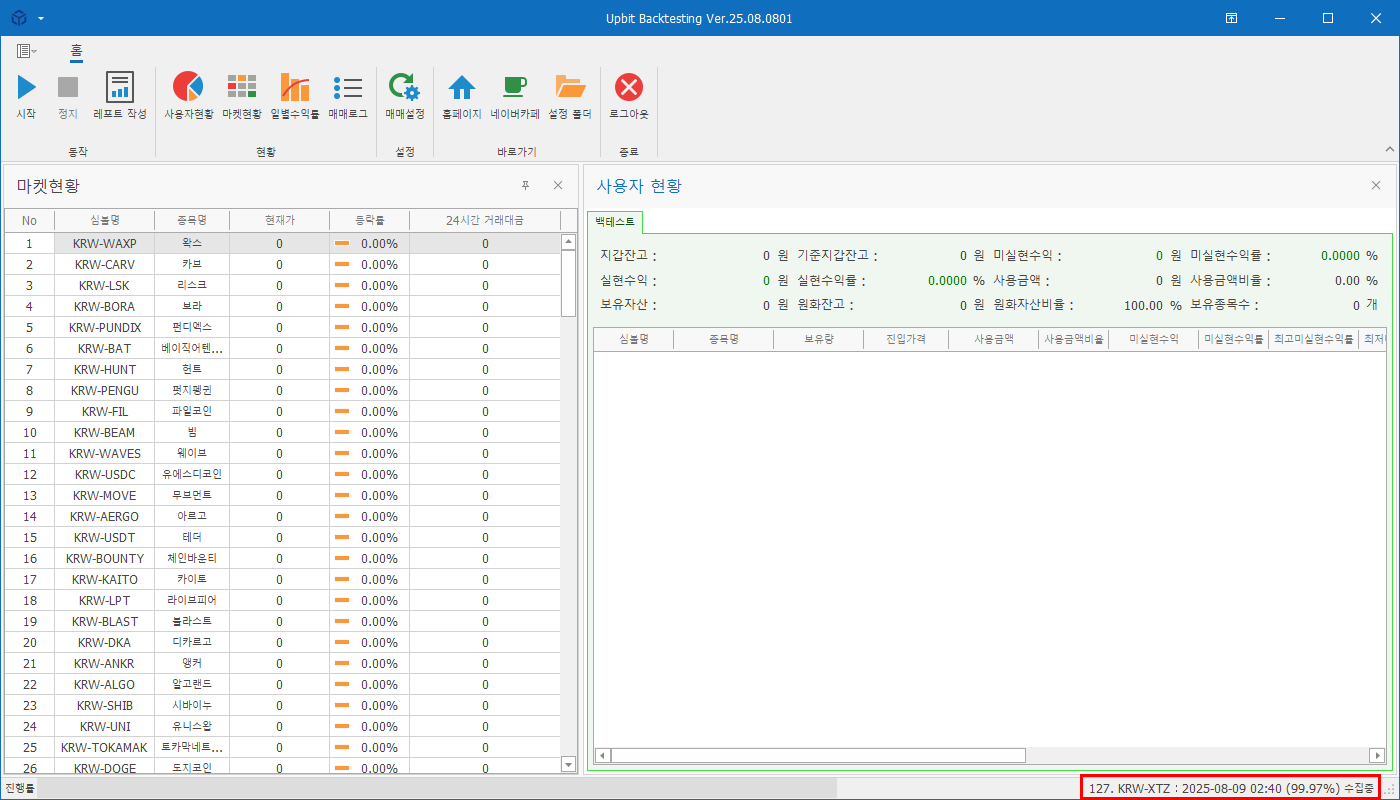Select the 백테스트 tab
Image resolution: width=1400 pixels, height=800 pixels.
point(615,221)
